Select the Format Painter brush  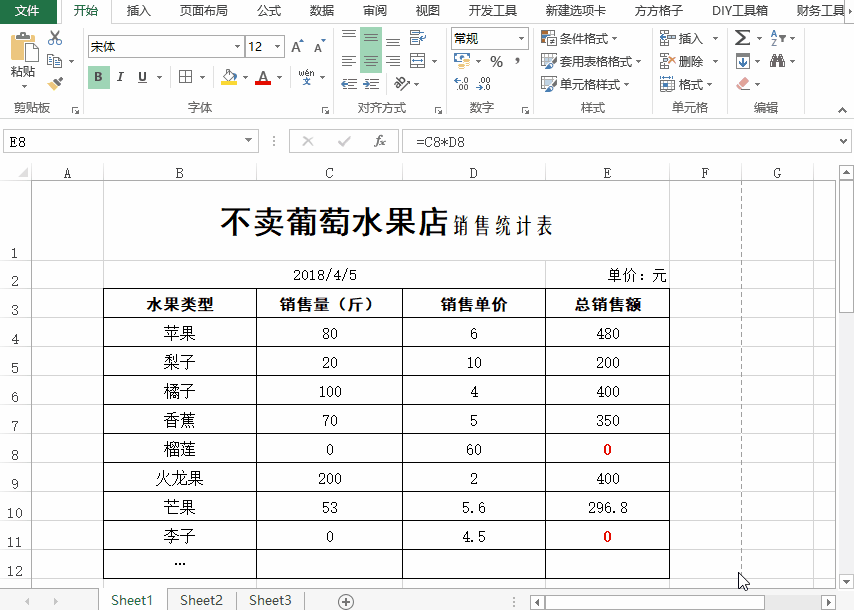(x=55, y=83)
